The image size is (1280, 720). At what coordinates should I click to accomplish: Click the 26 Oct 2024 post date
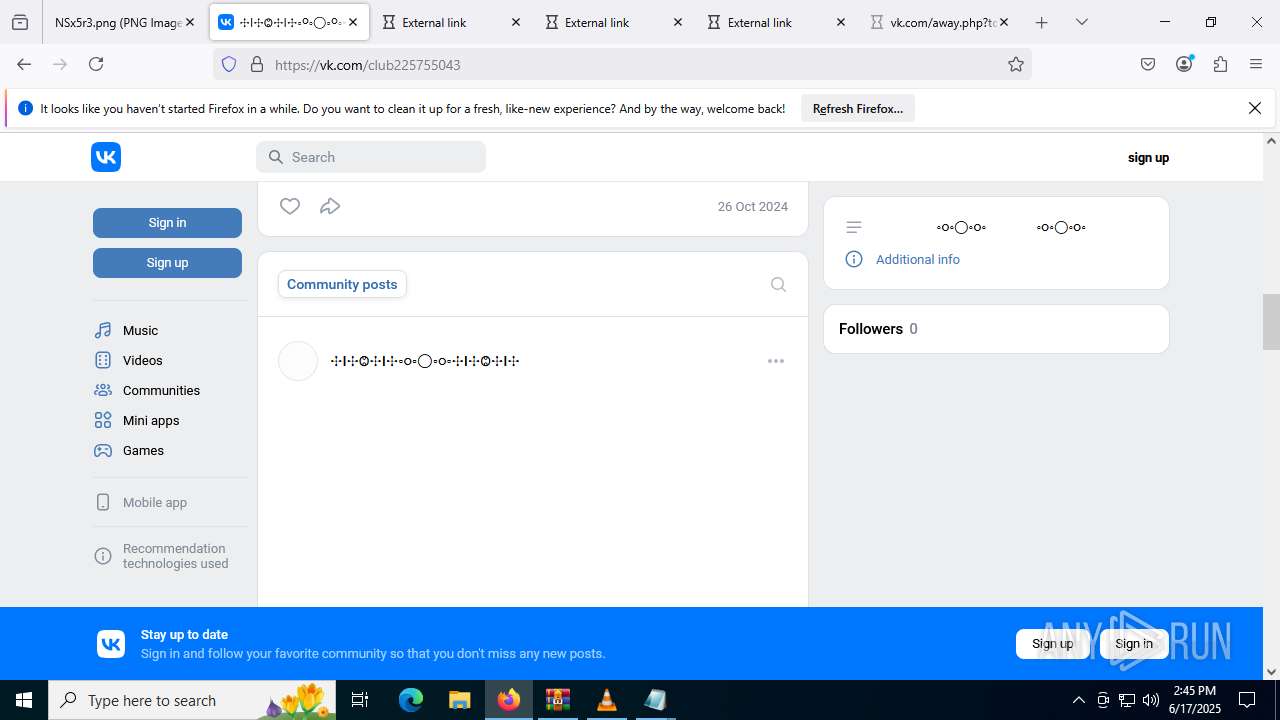pos(753,206)
